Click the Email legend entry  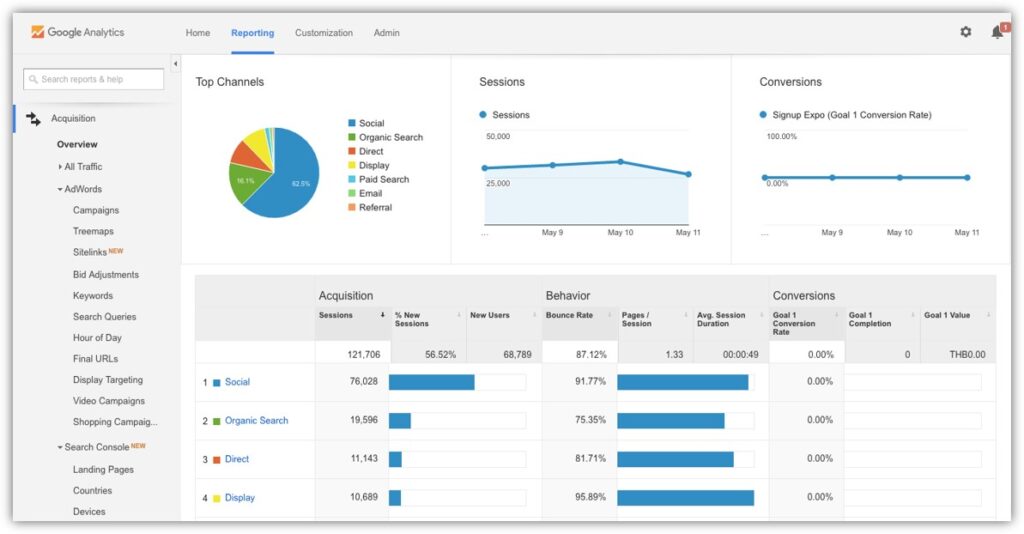click(365, 193)
